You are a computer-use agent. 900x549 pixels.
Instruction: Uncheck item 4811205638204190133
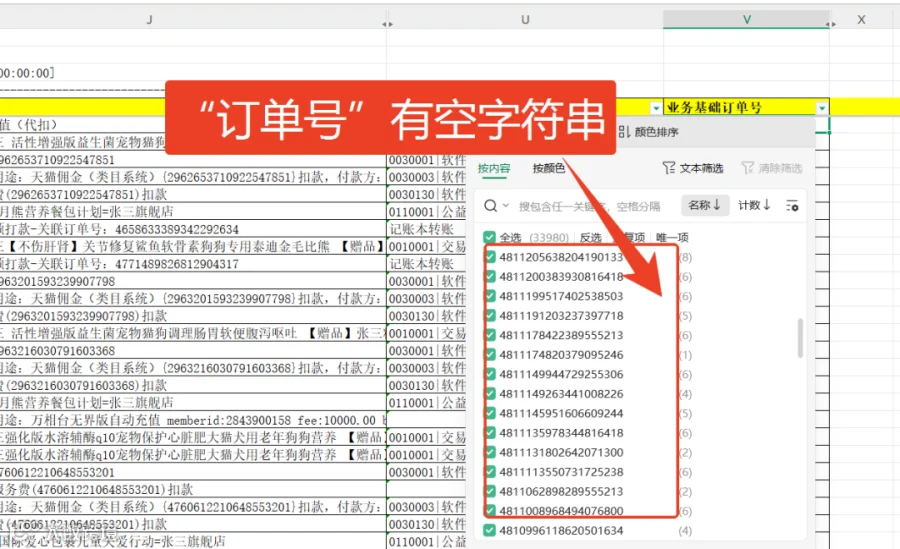490,257
